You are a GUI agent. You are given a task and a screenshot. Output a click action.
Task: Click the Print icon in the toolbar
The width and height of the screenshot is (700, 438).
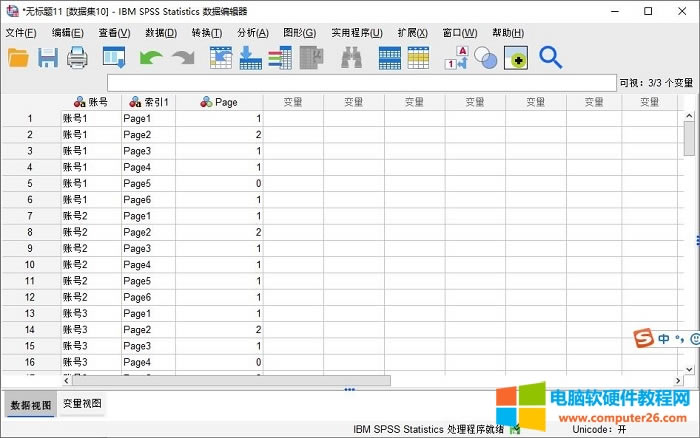(78, 58)
